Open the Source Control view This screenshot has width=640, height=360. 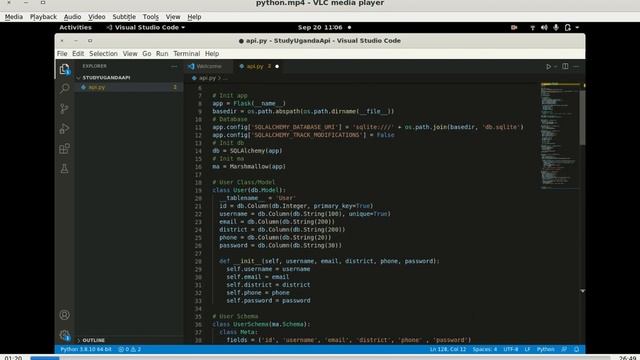click(x=64, y=109)
